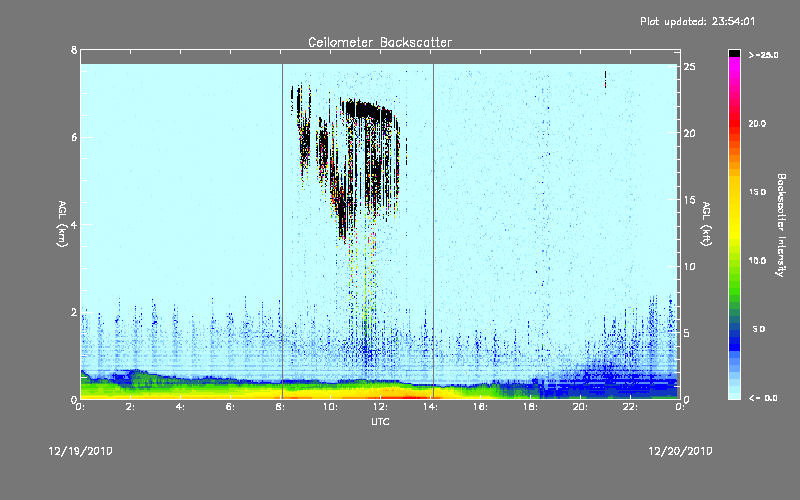800x500 pixels.
Task: Select the end date label 12/20/2010
Action: click(x=680, y=451)
